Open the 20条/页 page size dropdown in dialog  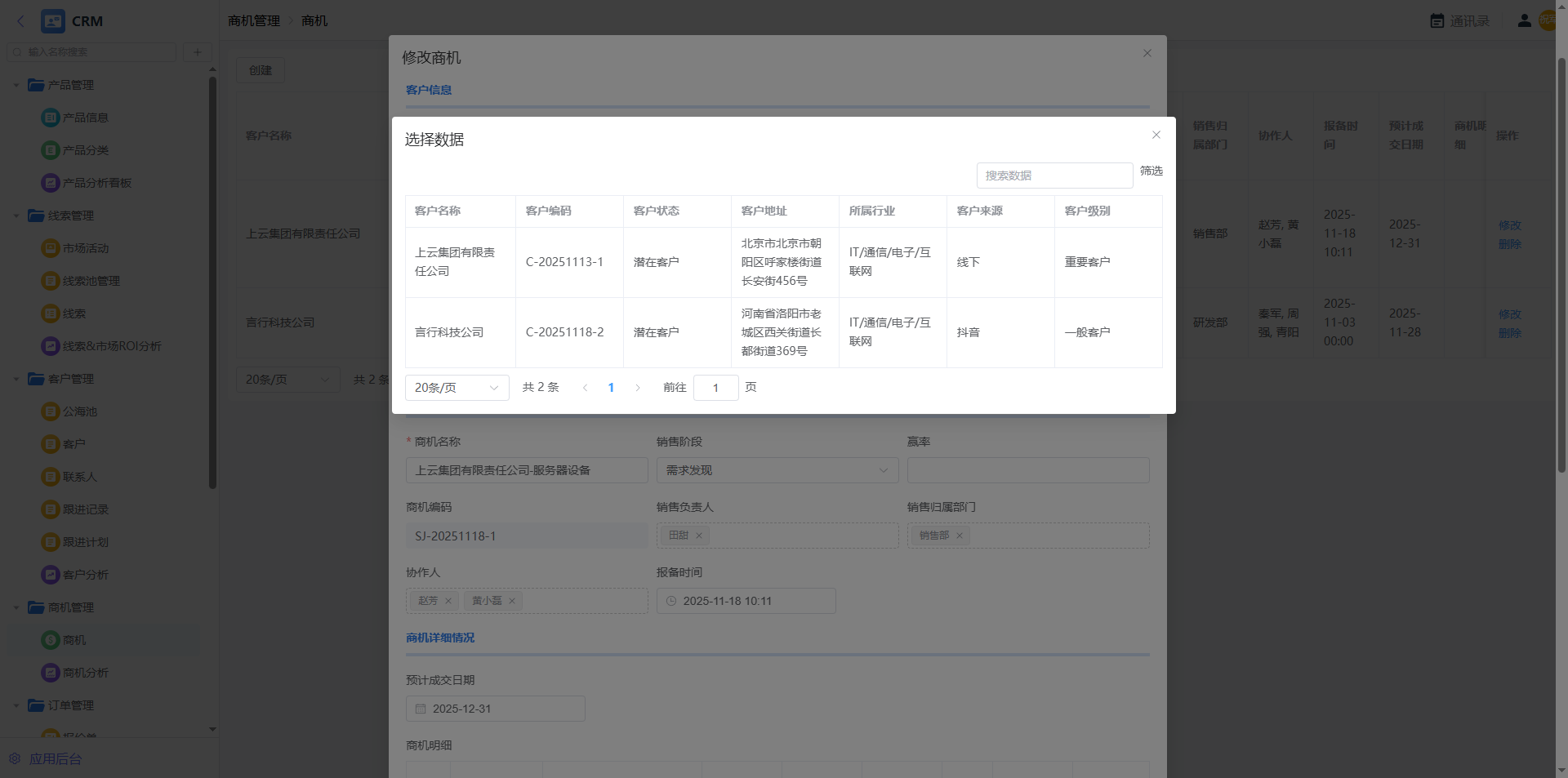457,388
